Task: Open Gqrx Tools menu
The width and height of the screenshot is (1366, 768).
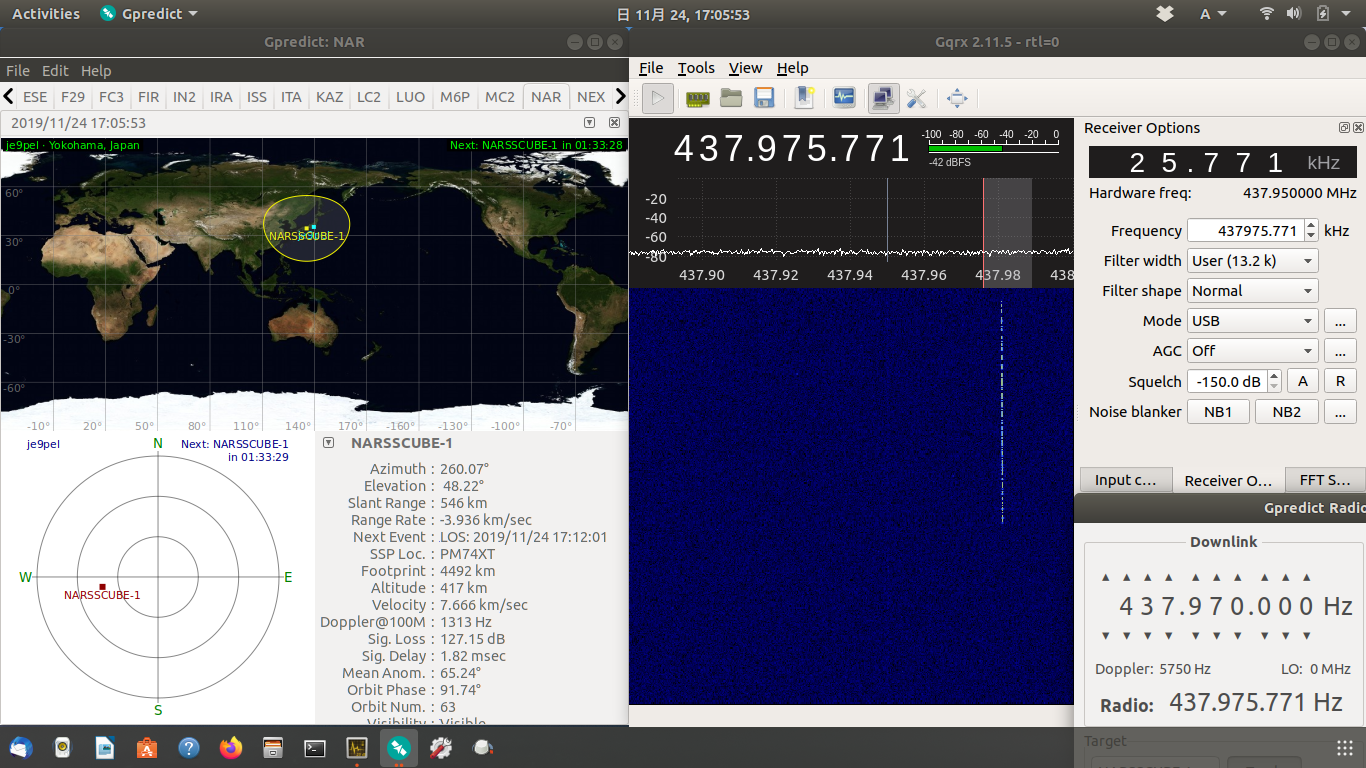Action: (696, 68)
